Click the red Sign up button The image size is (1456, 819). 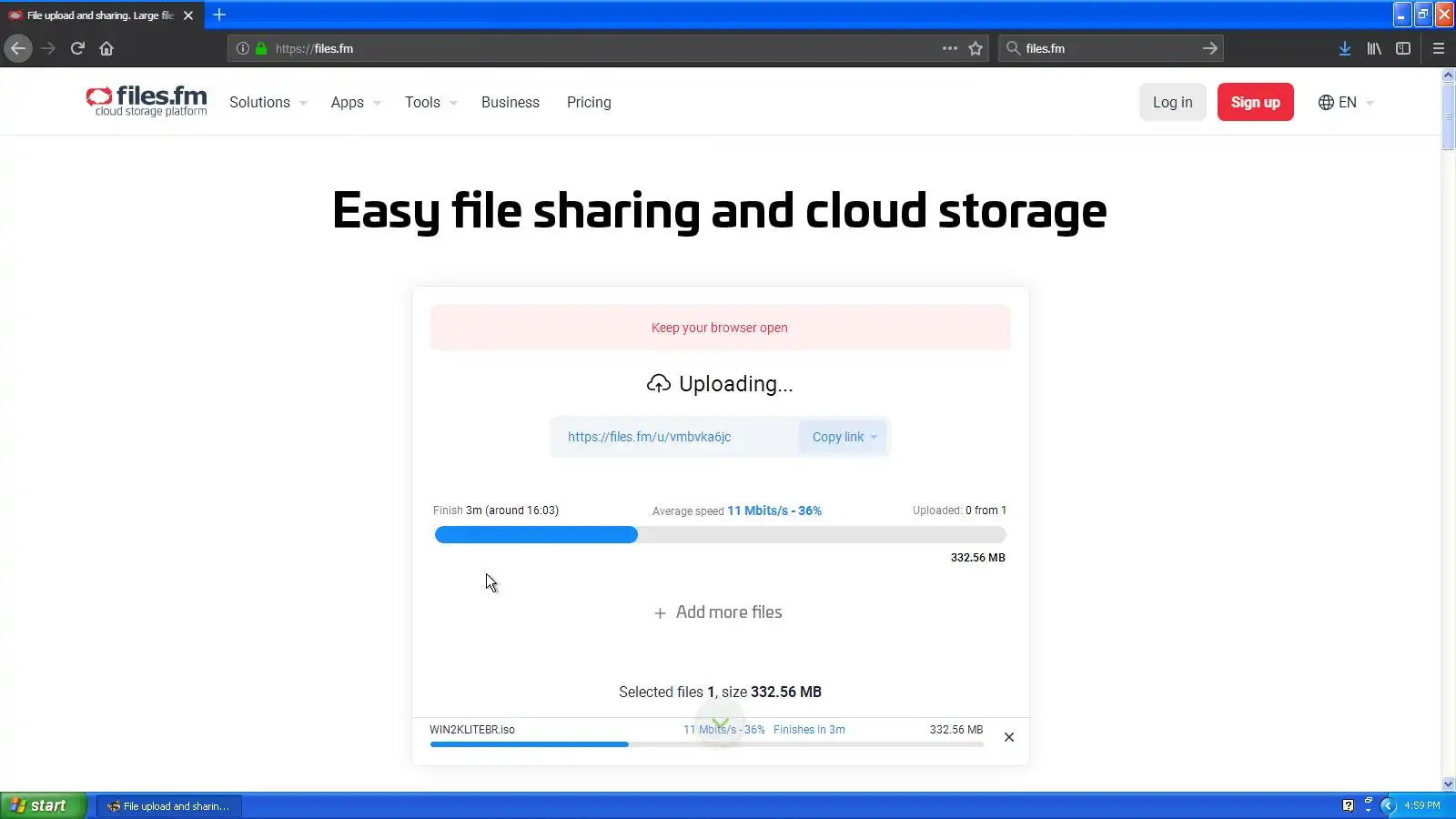(1255, 102)
